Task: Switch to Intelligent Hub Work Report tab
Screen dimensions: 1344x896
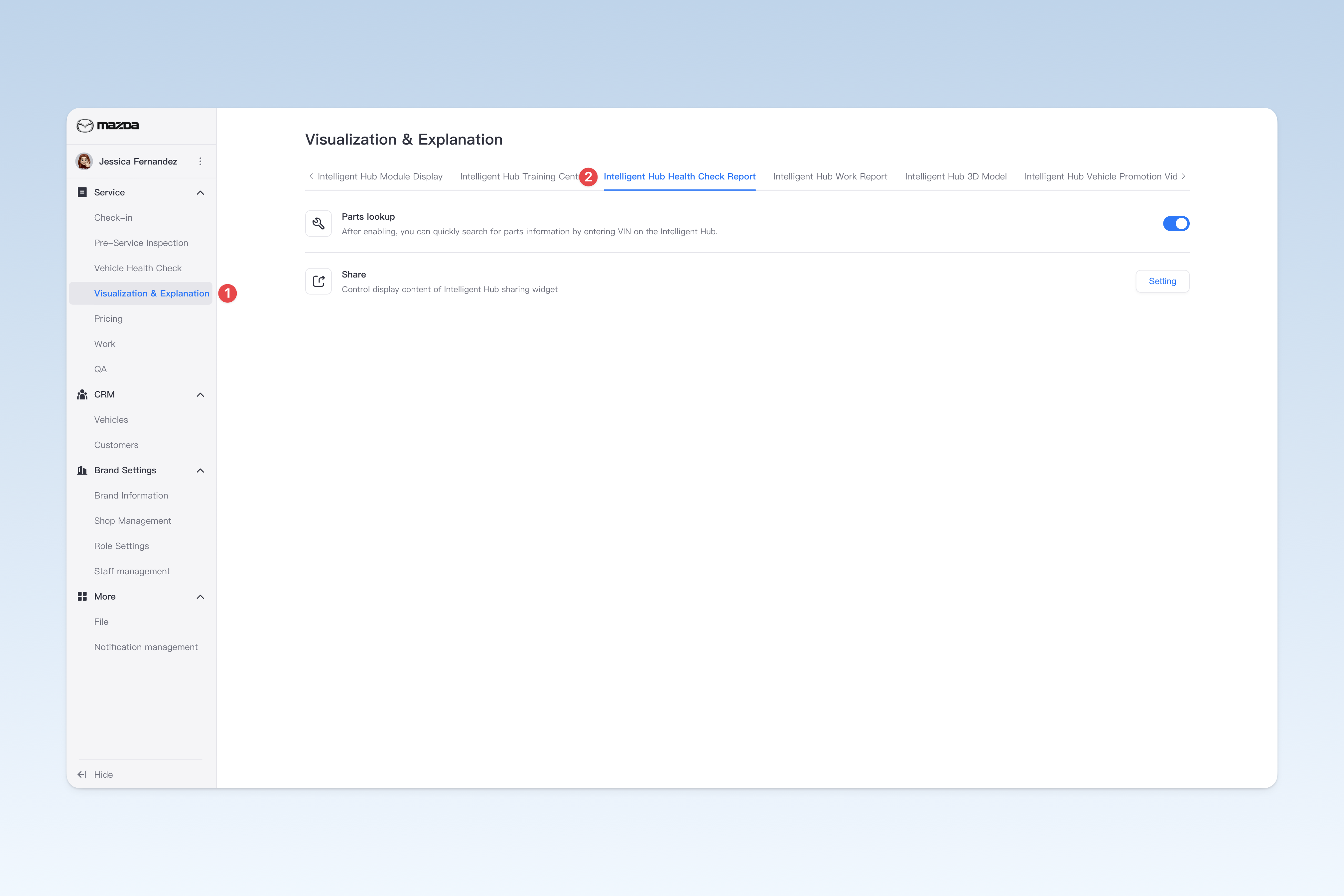Action: click(x=830, y=176)
